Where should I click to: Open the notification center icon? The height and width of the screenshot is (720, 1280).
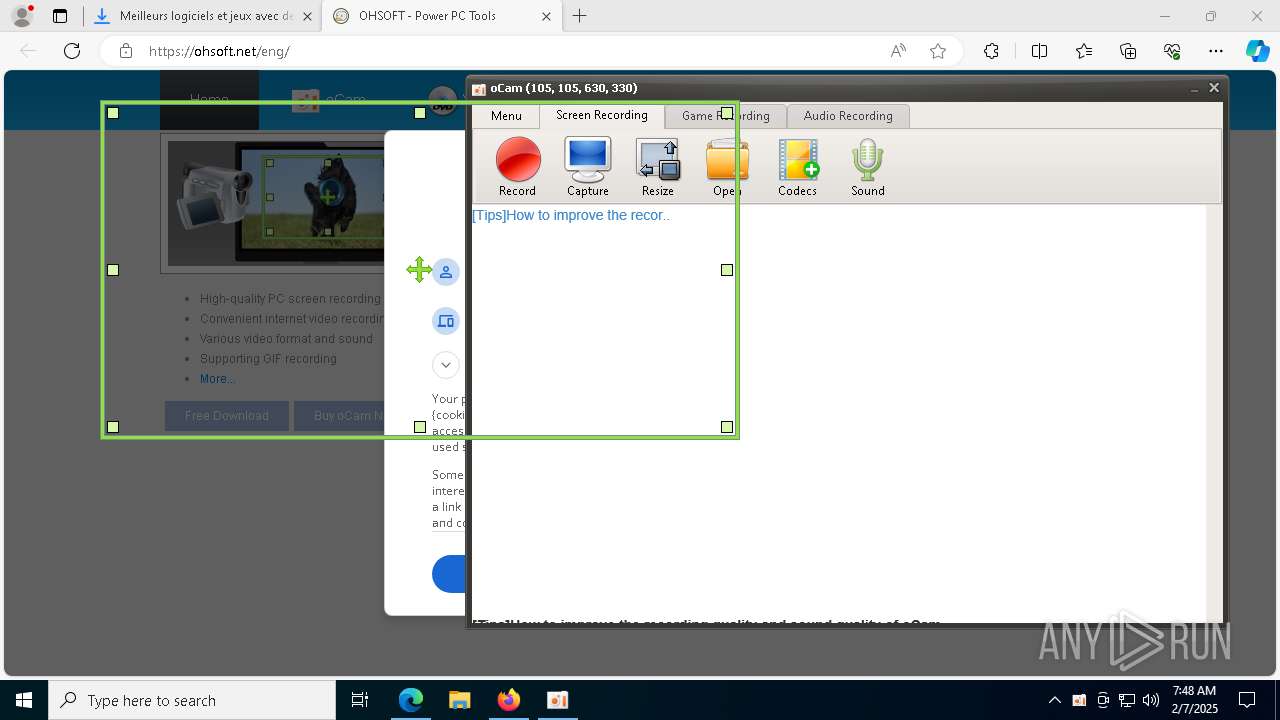point(1247,700)
